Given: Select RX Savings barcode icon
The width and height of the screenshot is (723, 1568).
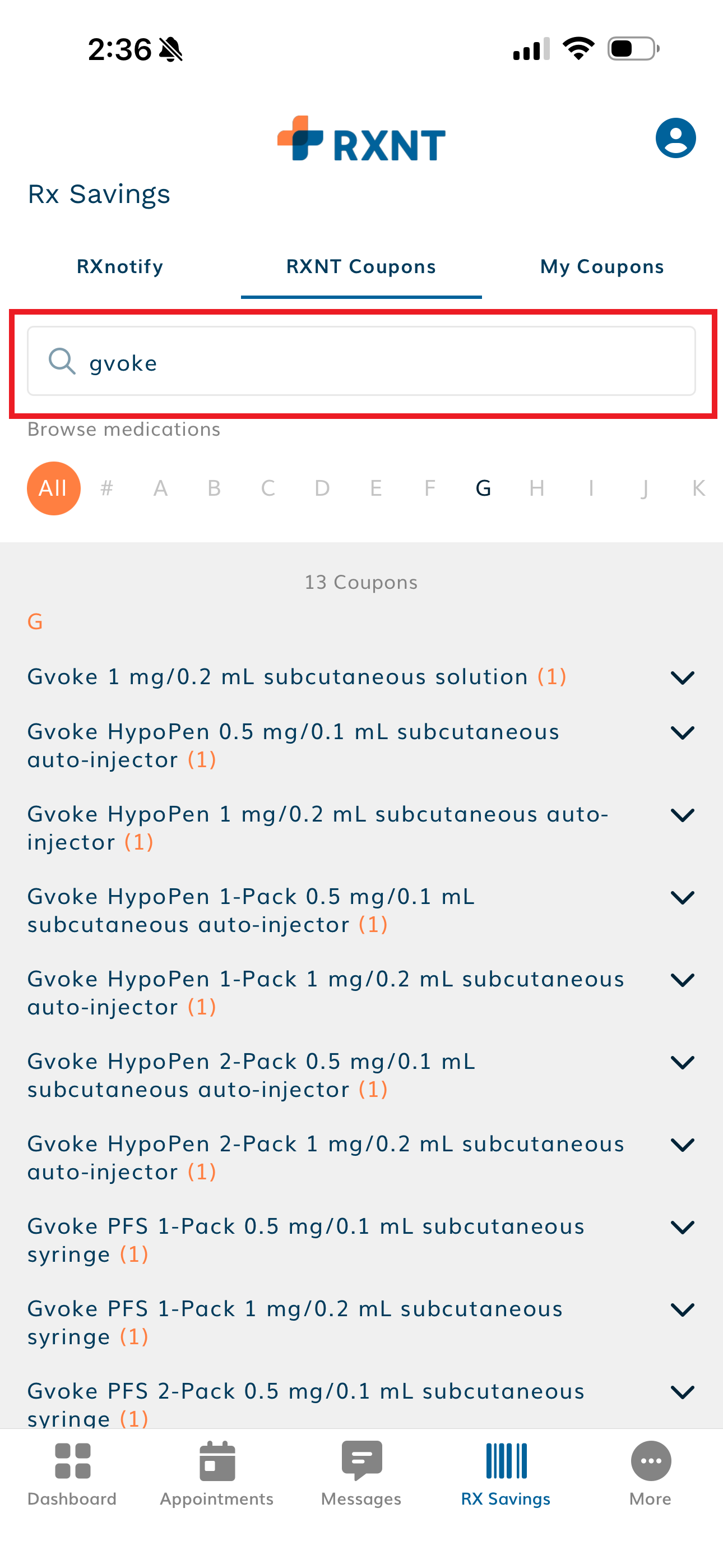Looking at the screenshot, I should pyautogui.click(x=506, y=1460).
